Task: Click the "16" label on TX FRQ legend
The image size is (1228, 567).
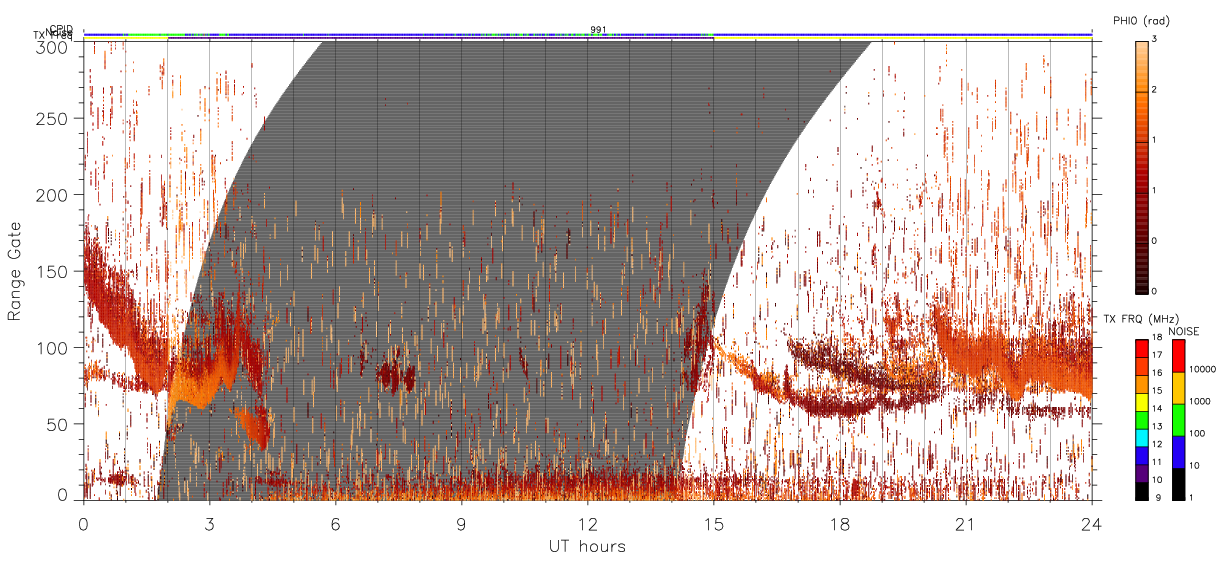Action: 1157,372
